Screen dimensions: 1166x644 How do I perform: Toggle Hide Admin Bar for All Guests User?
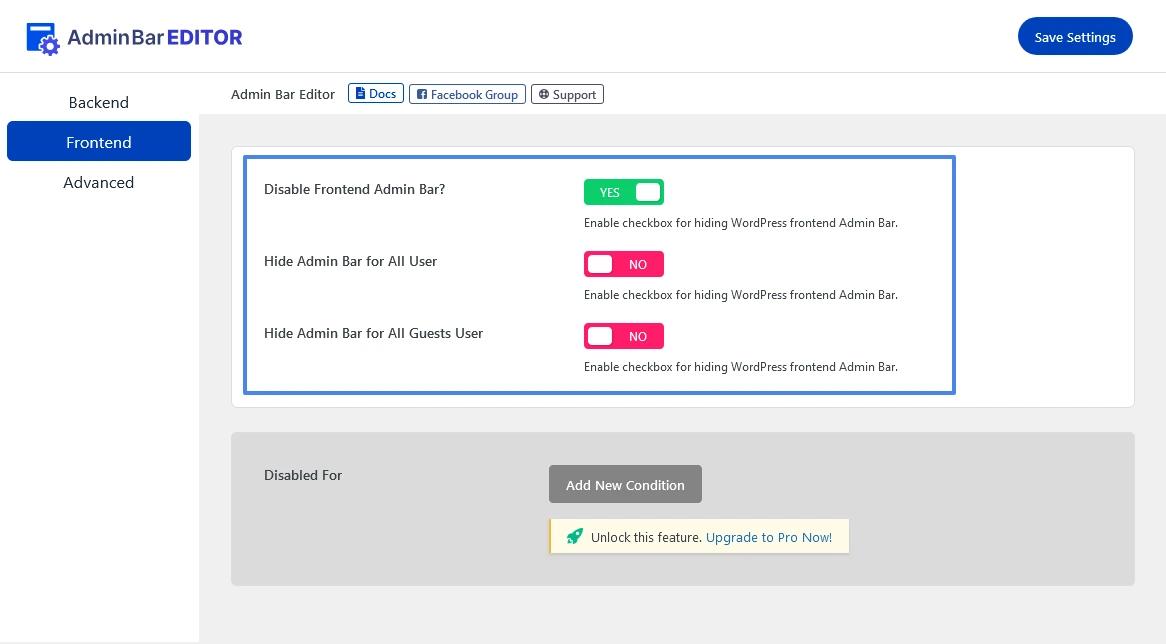click(x=623, y=336)
